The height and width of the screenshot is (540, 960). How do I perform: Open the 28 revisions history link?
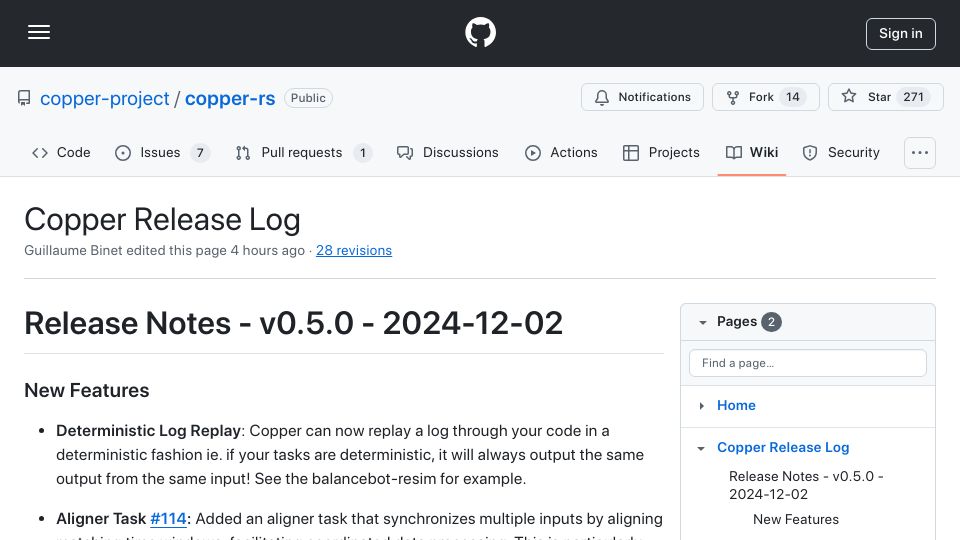pyautogui.click(x=354, y=250)
